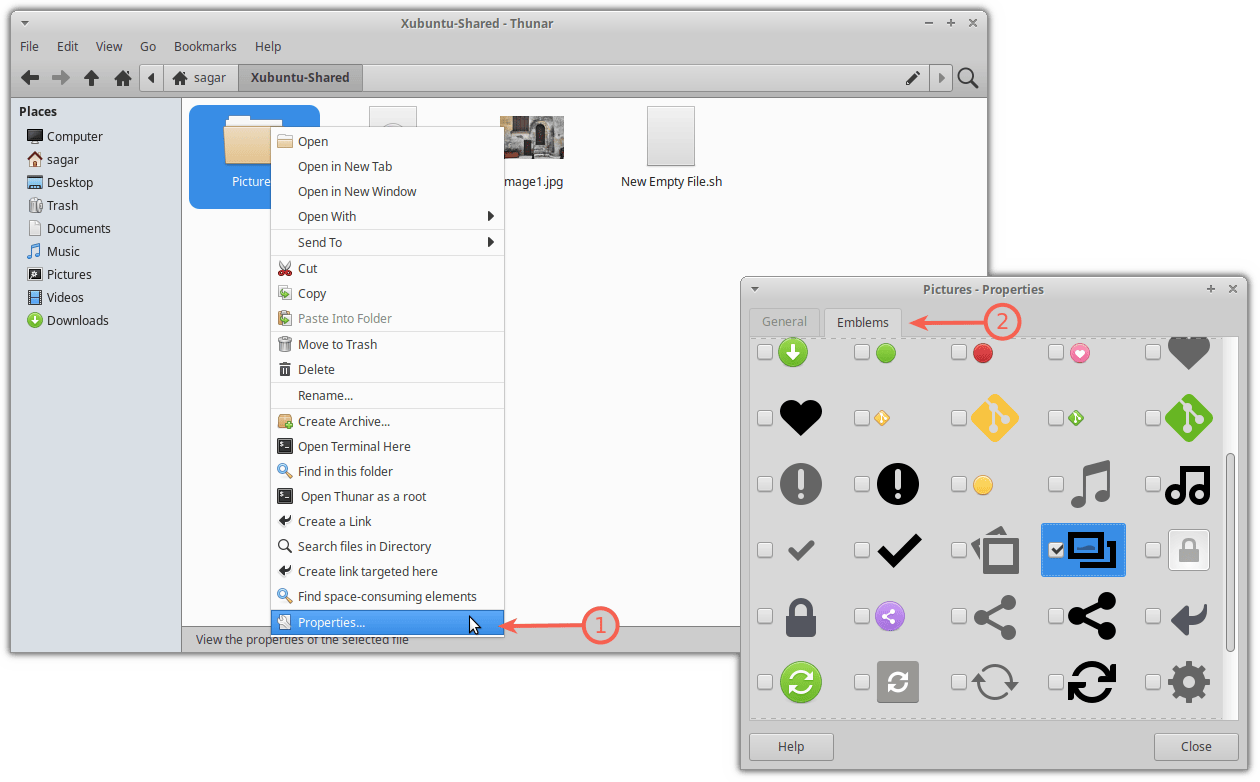Expand the Send To submenu
The image size is (1260, 782).
pos(387,242)
